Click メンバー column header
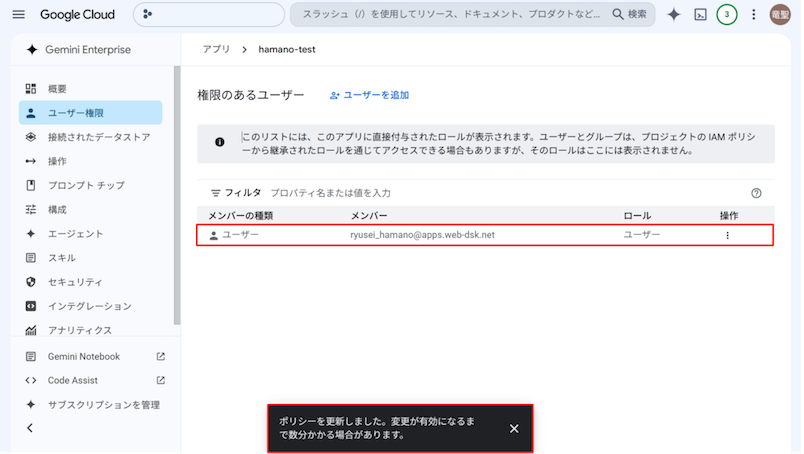 tap(369, 216)
